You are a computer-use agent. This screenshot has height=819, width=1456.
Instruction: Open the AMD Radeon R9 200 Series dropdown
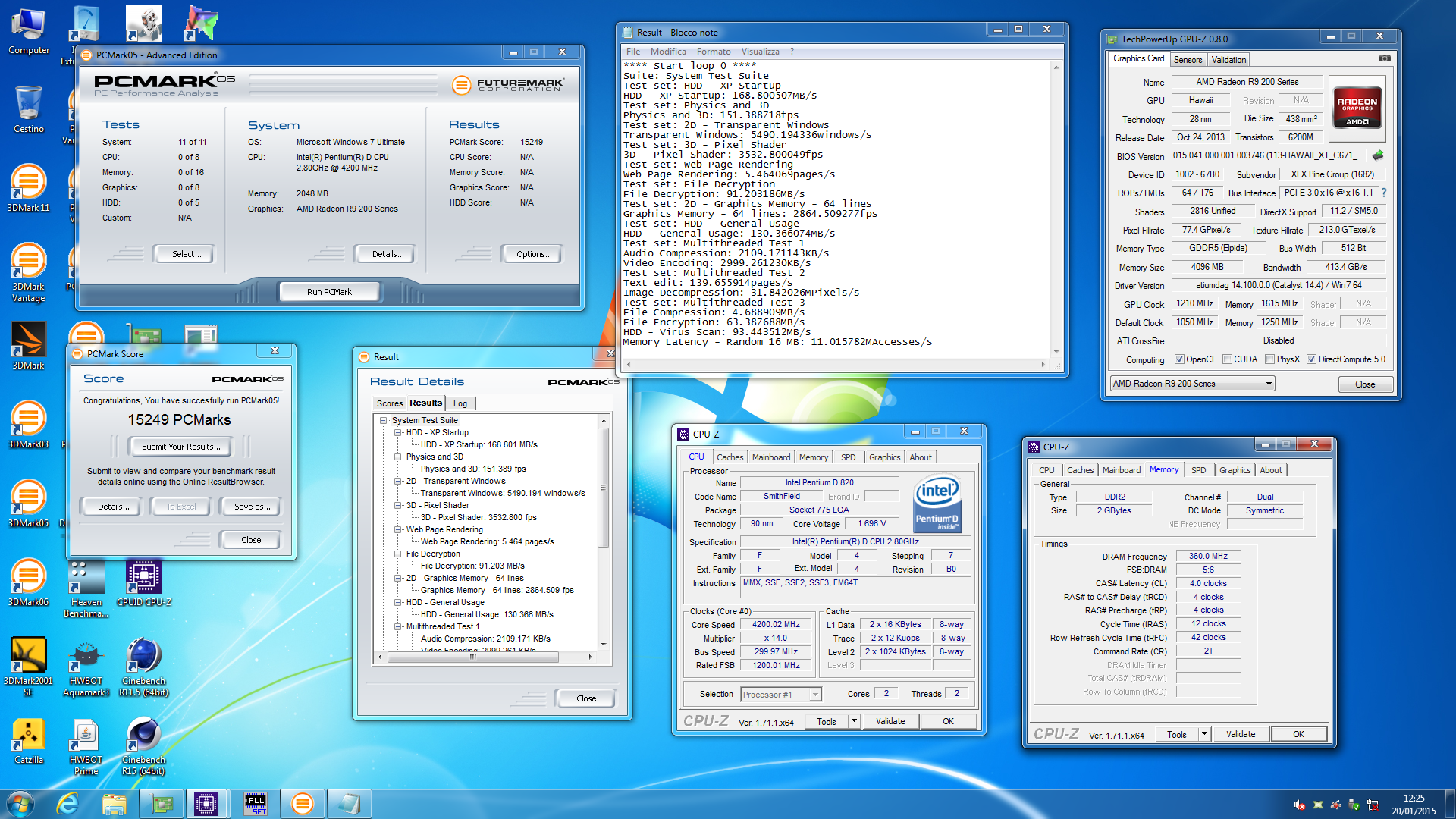[x=1192, y=384]
